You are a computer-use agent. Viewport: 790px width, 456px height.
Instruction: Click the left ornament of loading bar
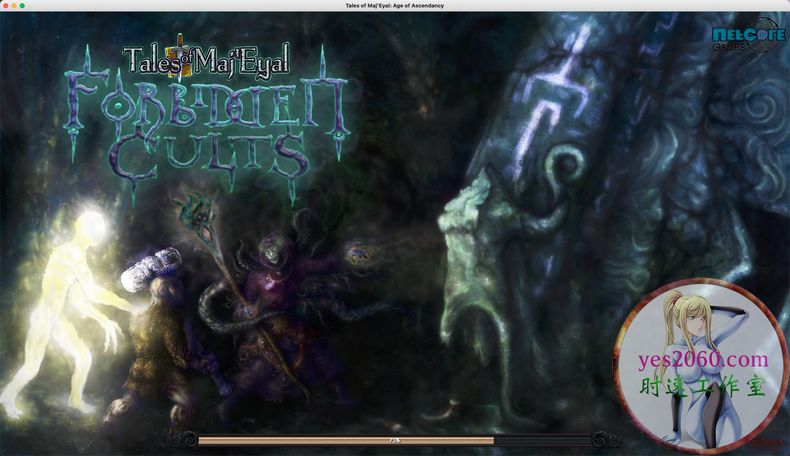tap(184, 439)
